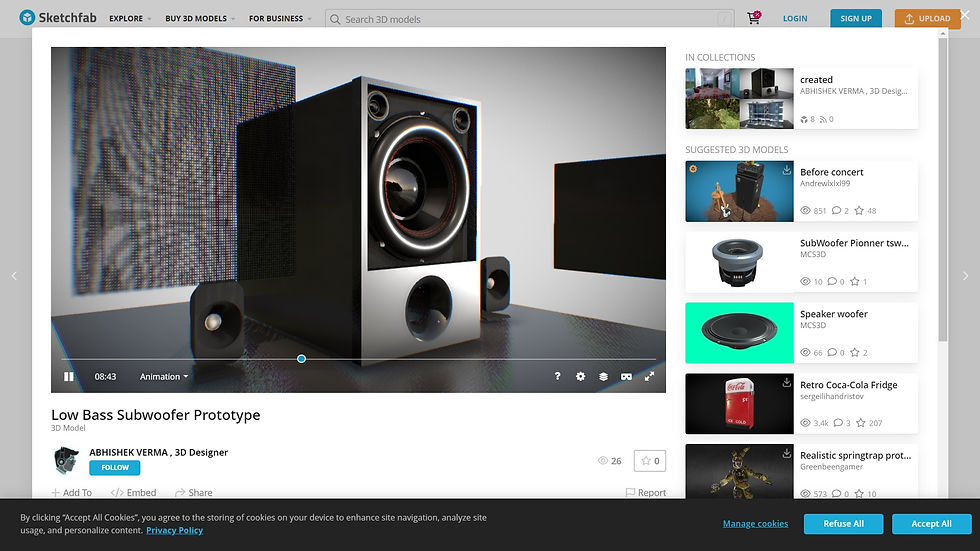Report the model via flag icon
Image resolution: width=980 pixels, height=551 pixels.
[x=630, y=492]
